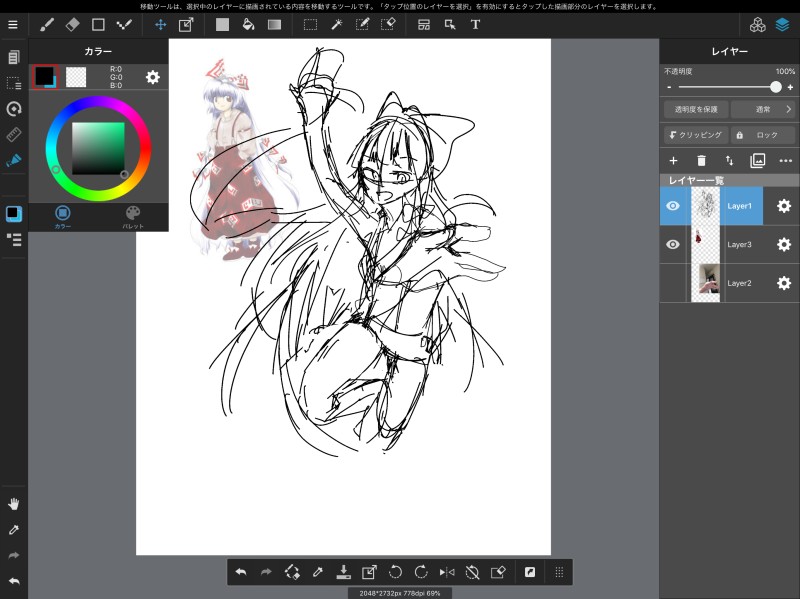Select the dot-line shape tool
The width and height of the screenshot is (800, 599).
124,24
